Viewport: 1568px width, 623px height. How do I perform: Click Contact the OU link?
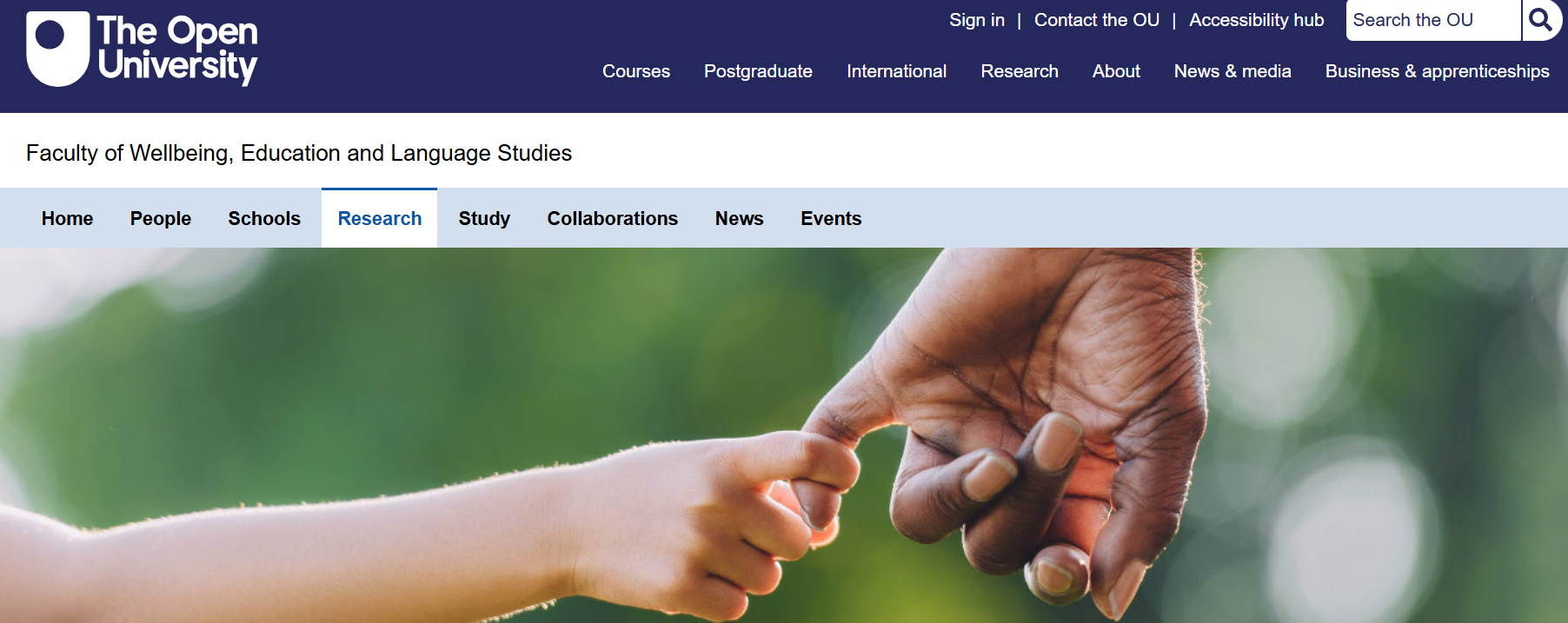[1096, 20]
